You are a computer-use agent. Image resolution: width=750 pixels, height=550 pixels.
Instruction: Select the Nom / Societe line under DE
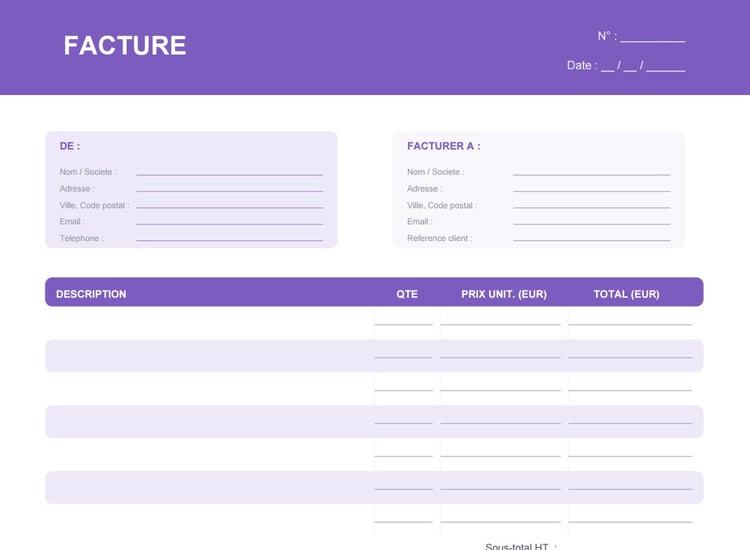[x=229, y=172]
